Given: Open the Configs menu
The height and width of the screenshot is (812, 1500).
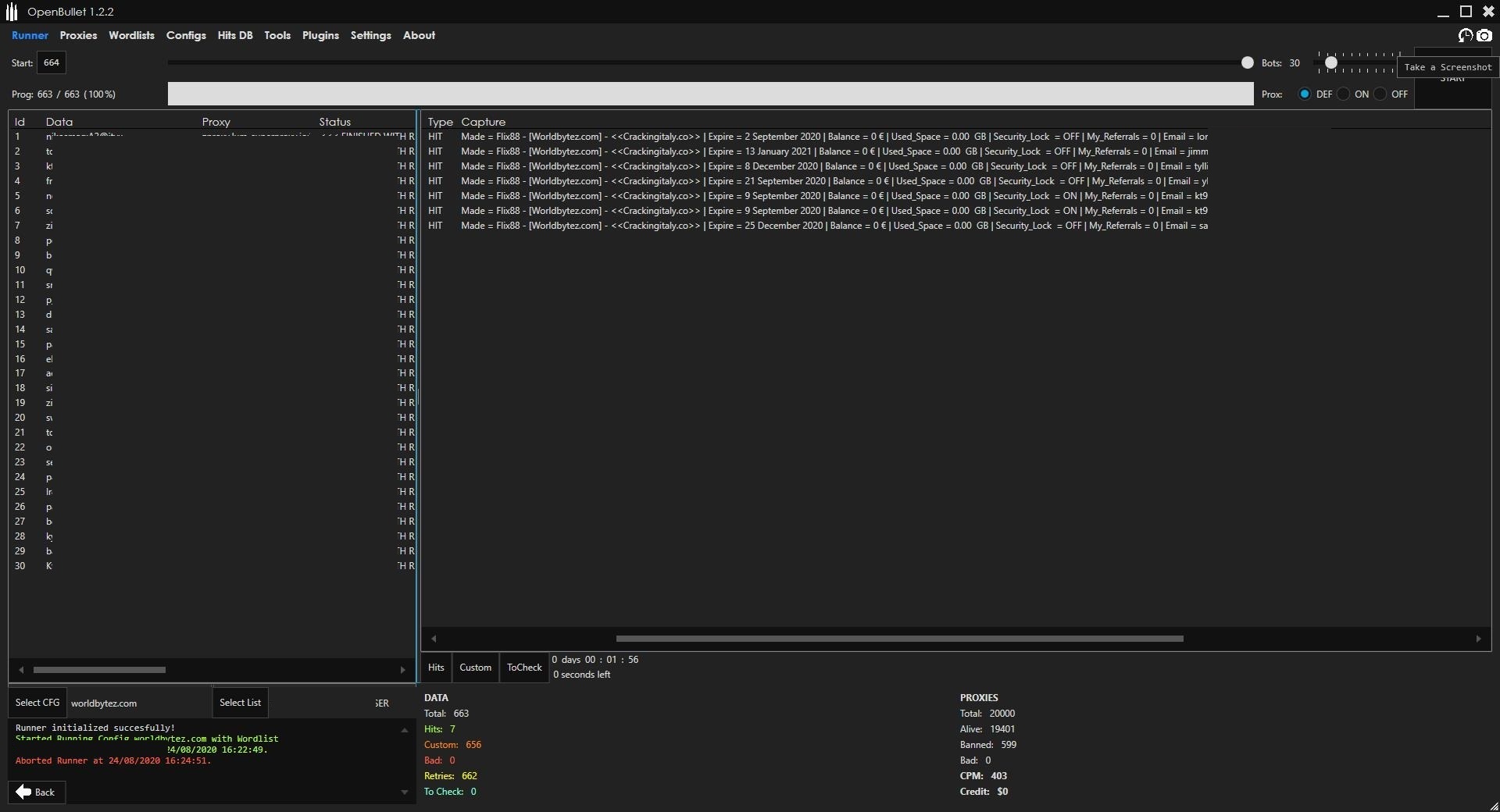Looking at the screenshot, I should pyautogui.click(x=186, y=35).
